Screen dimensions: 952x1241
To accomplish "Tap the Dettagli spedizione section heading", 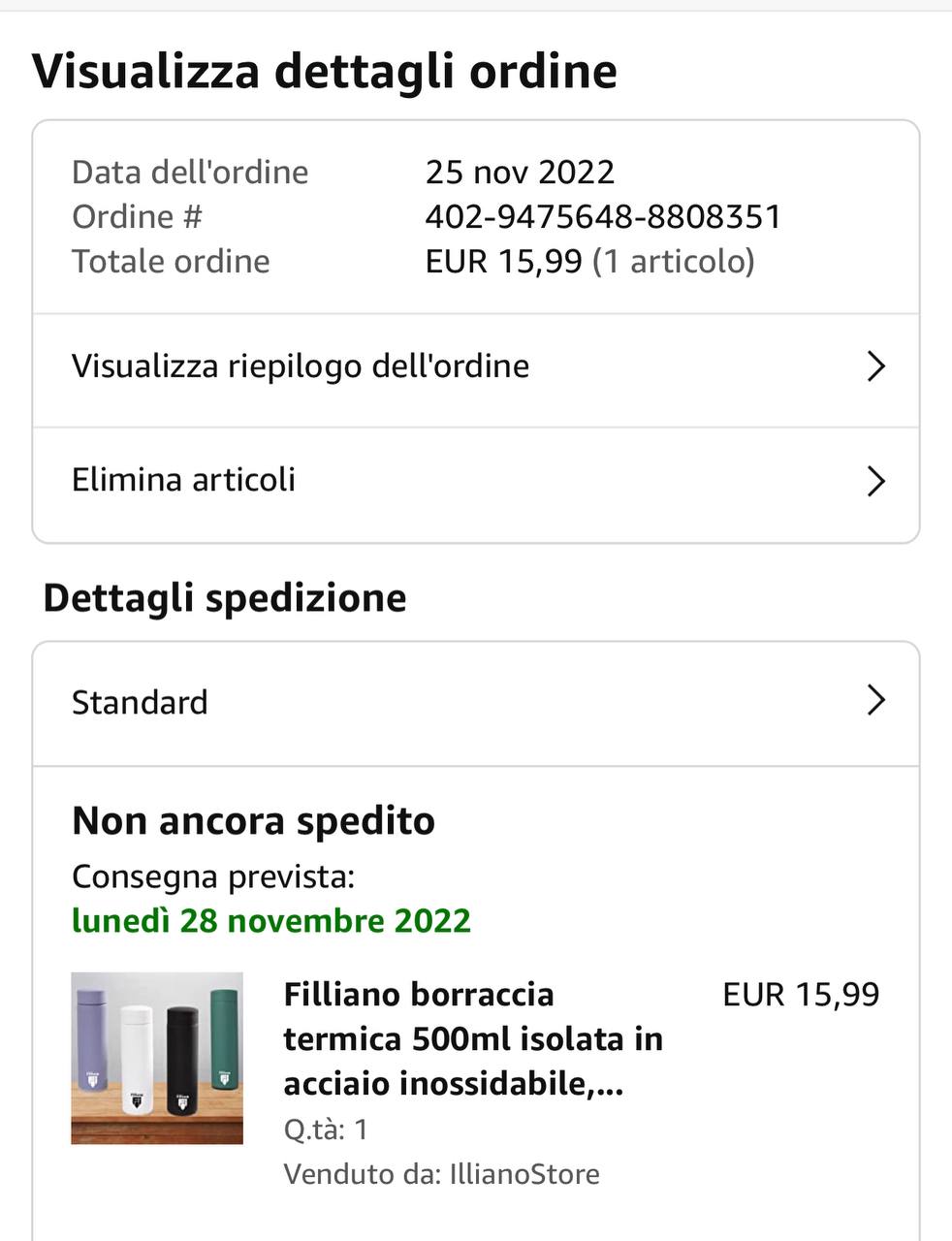I will coord(225,598).
